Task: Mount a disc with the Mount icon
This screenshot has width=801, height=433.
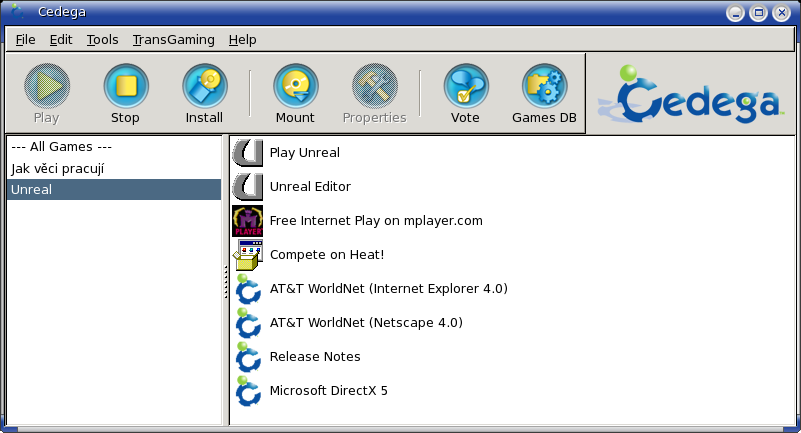Action: click(295, 86)
